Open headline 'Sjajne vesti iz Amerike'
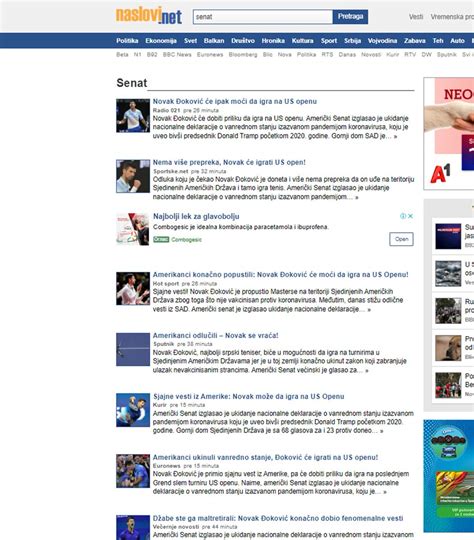 point(248,396)
